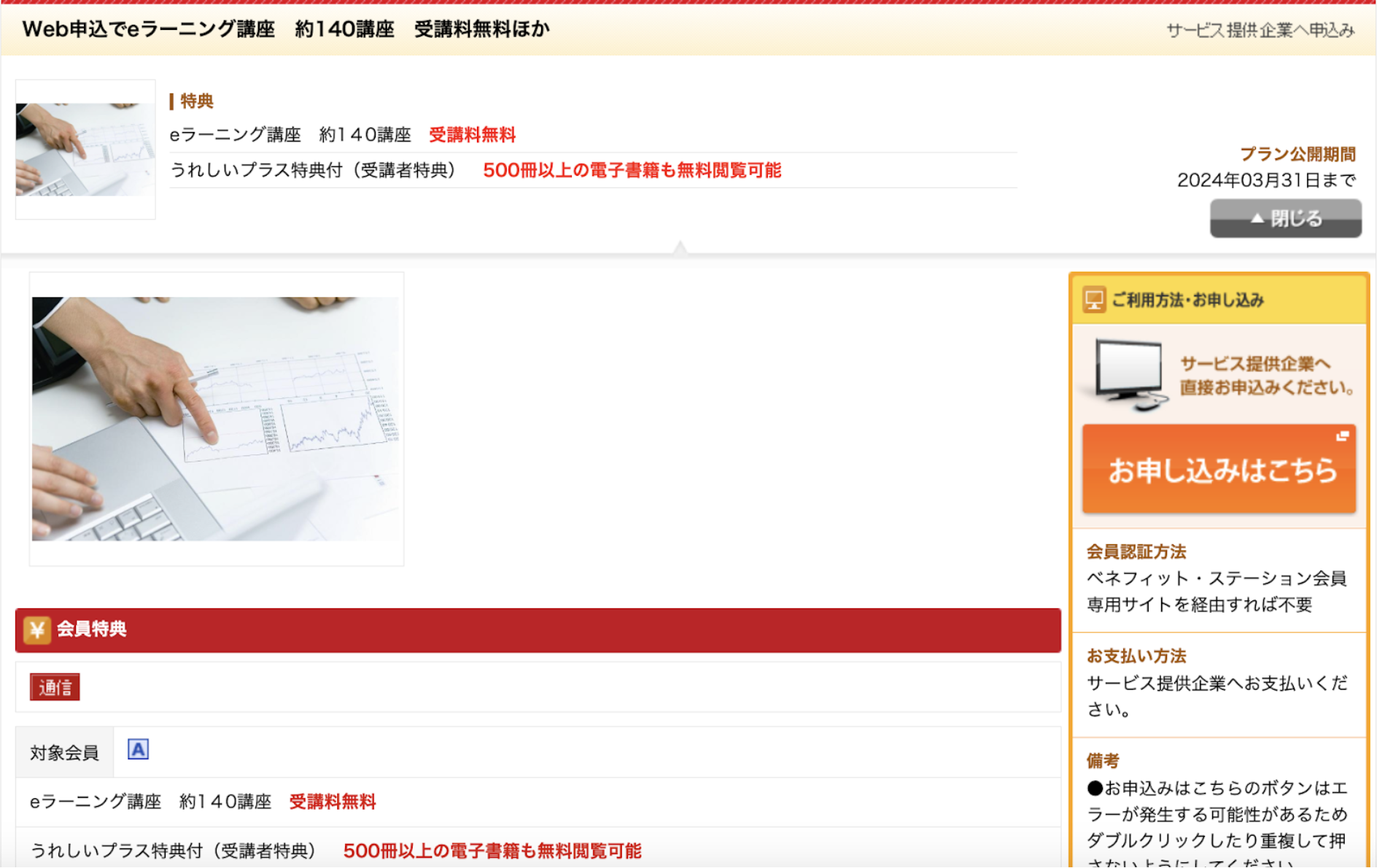
Task: Click the monitor icon beside ご利用方法・お申し込み
Action: [x=1094, y=300]
